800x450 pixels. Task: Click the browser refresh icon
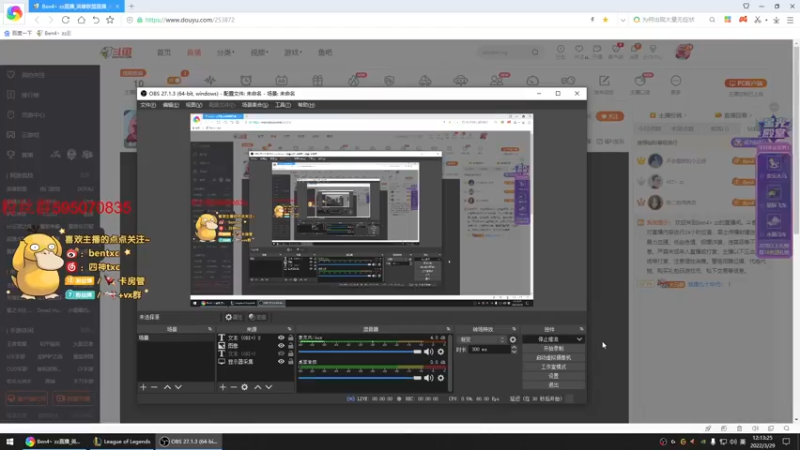[65, 20]
